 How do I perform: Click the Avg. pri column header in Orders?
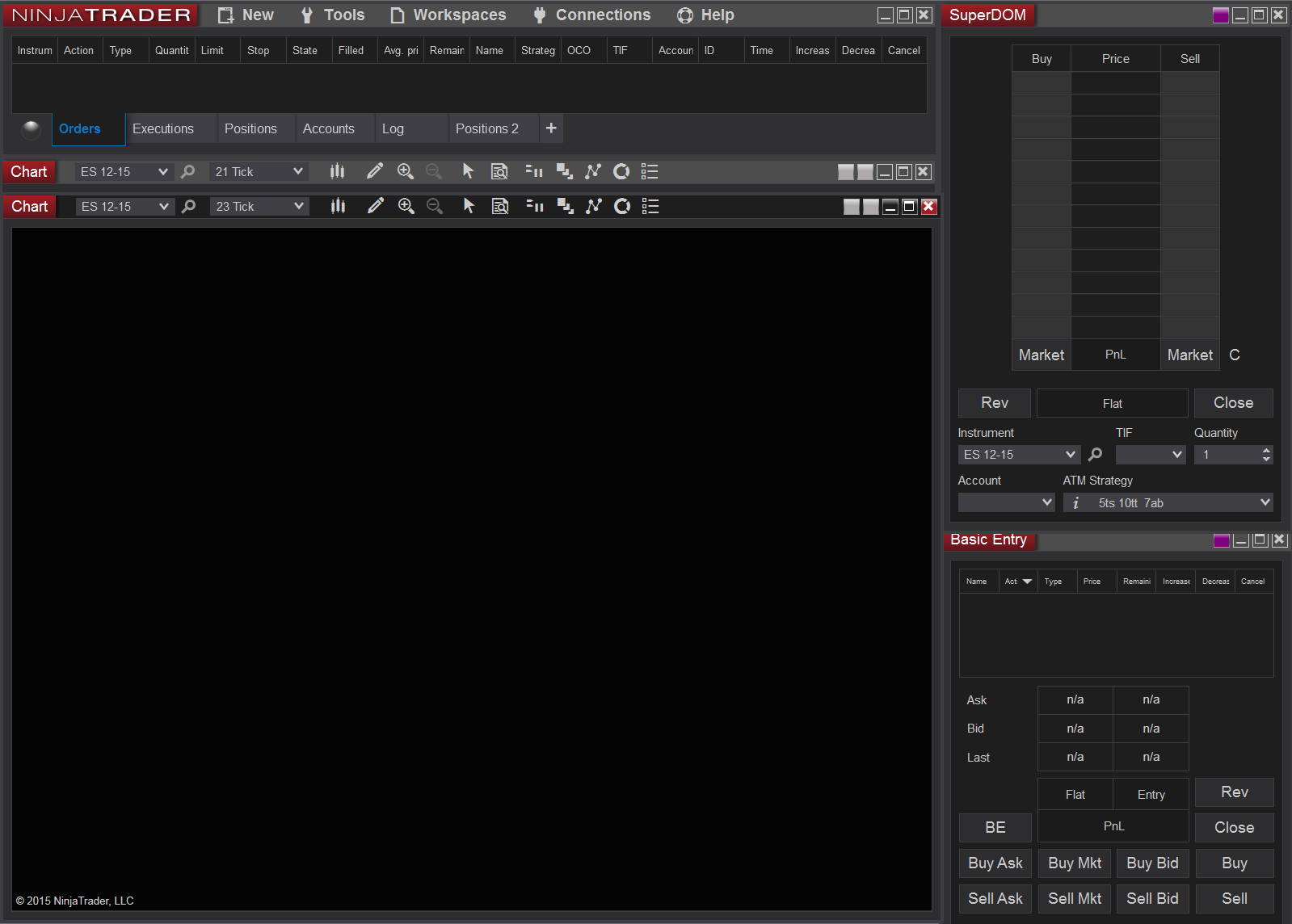(401, 50)
